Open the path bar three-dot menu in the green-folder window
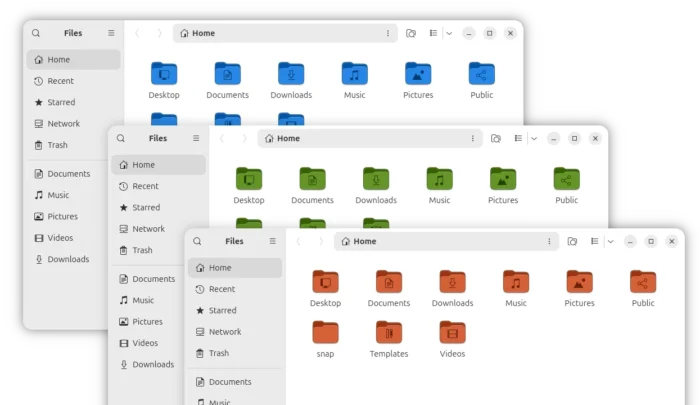 pos(472,138)
